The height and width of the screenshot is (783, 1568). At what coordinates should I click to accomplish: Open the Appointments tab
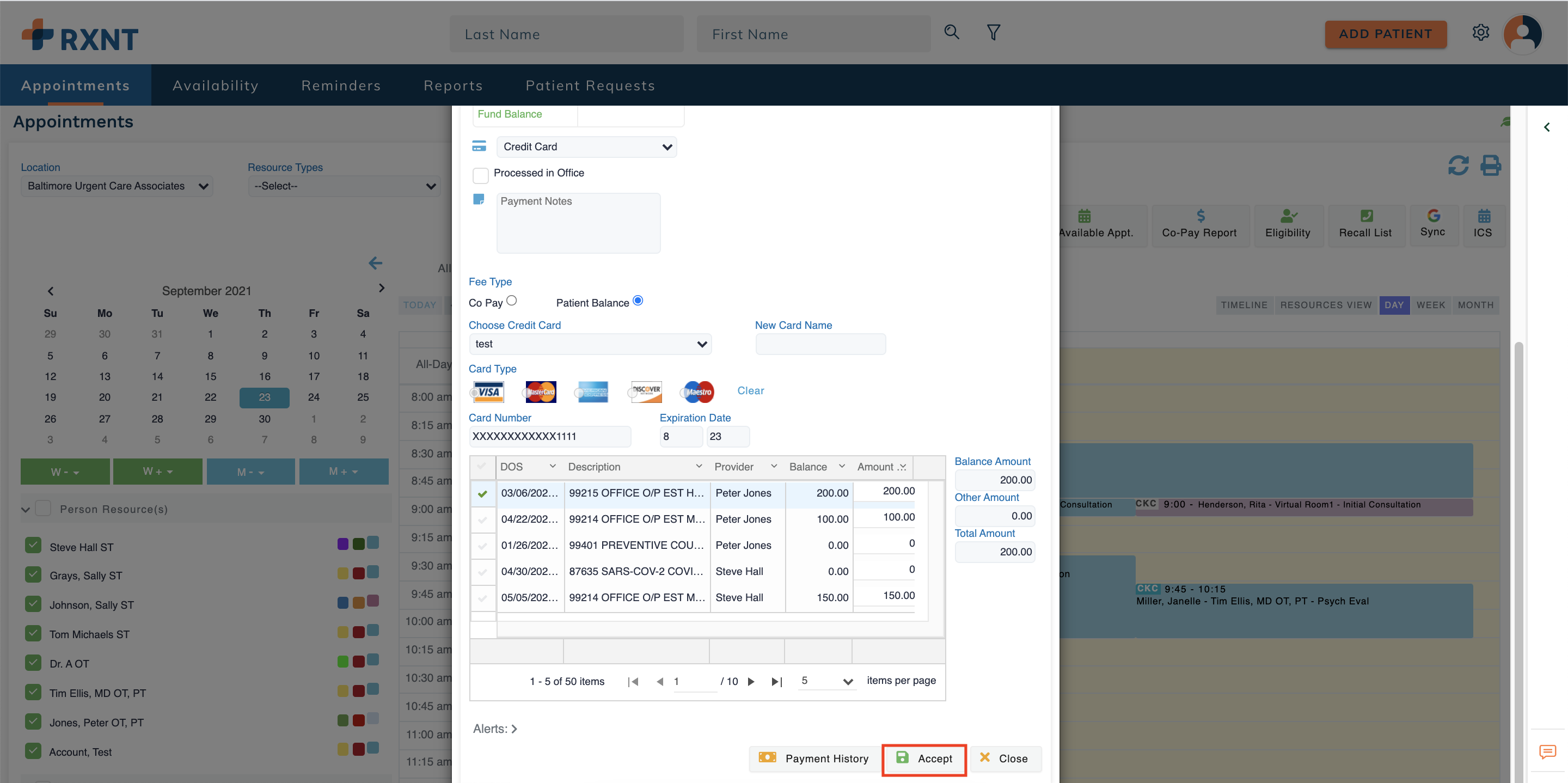coord(76,85)
